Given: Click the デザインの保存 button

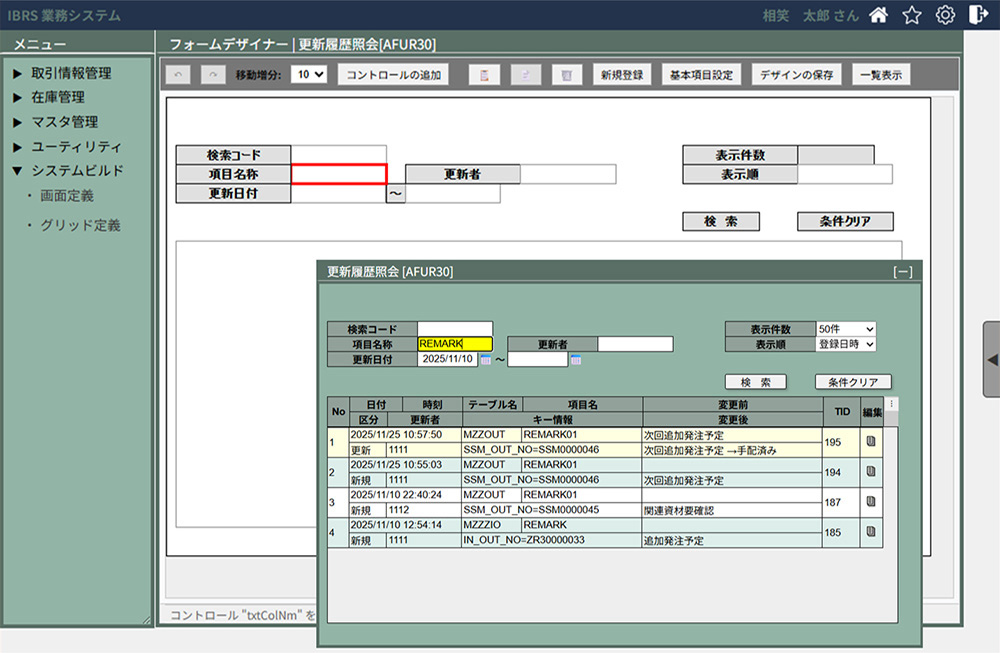Looking at the screenshot, I should click(x=796, y=75).
